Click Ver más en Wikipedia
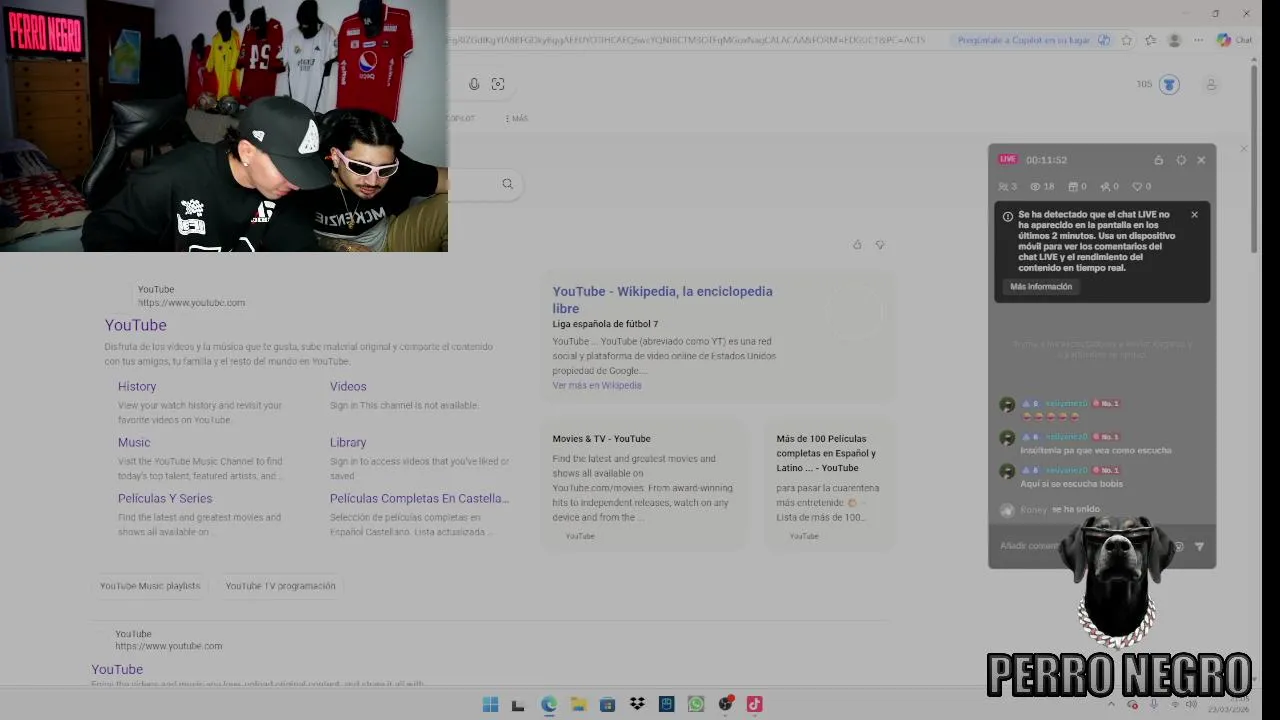 [597, 385]
